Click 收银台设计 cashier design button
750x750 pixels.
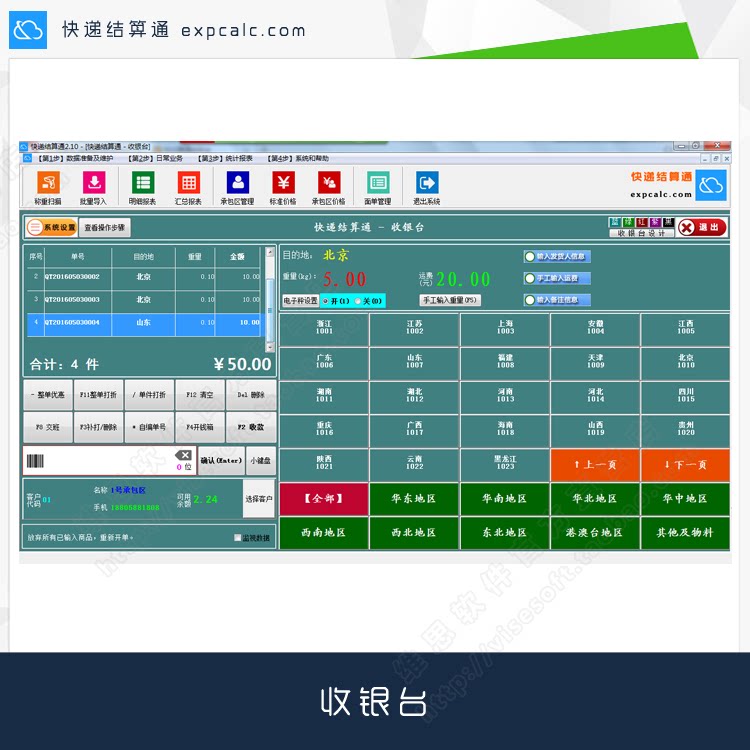[642, 233]
